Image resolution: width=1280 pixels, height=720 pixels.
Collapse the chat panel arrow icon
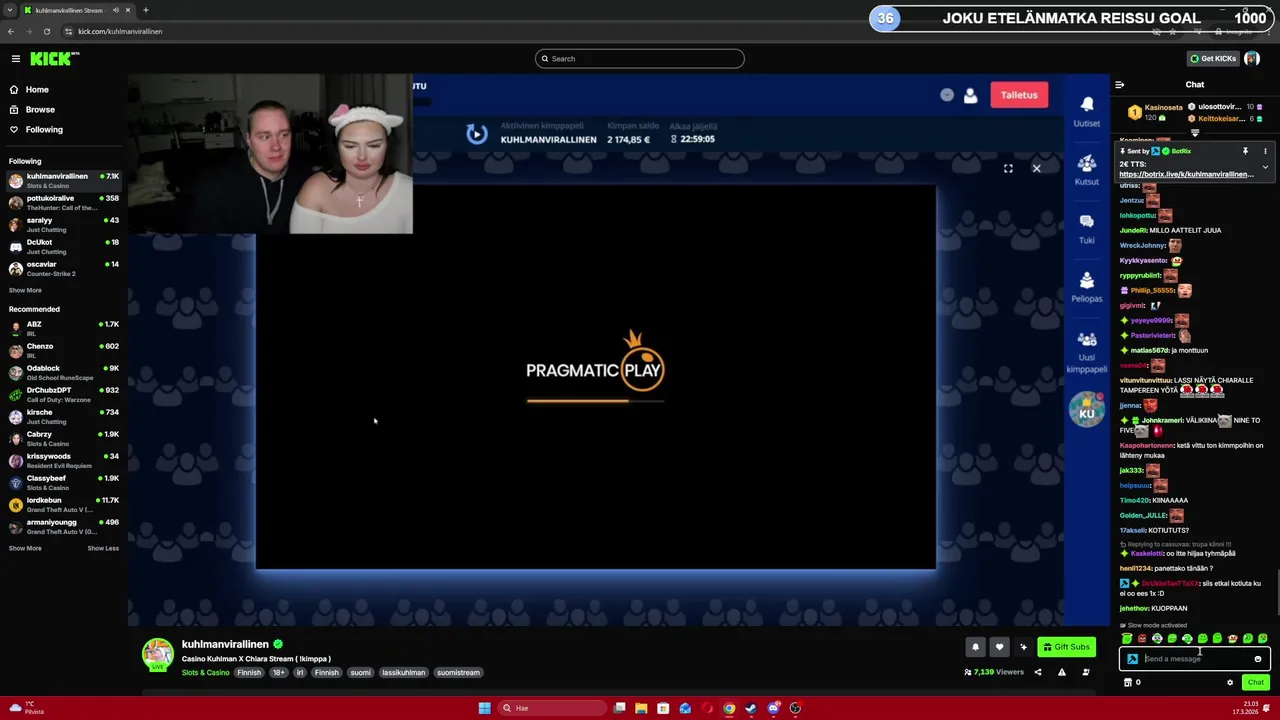coord(1120,85)
